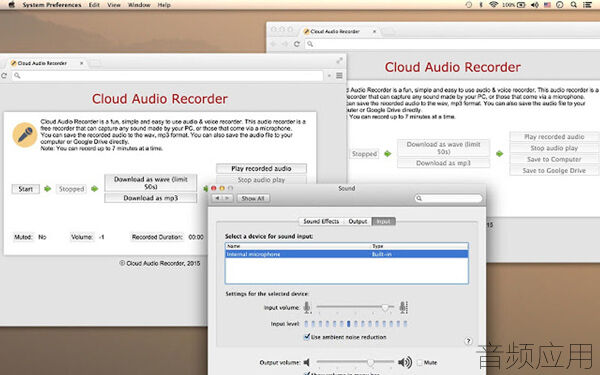This screenshot has height=375, width=600.
Task: Open the Edit menu
Action: [94, 5]
